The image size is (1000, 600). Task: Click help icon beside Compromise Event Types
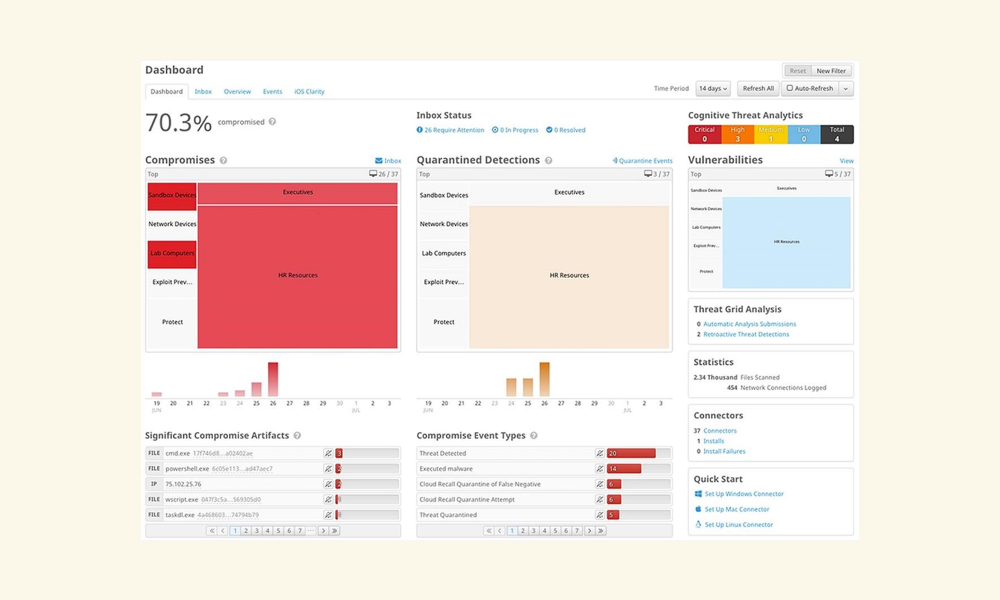click(534, 435)
